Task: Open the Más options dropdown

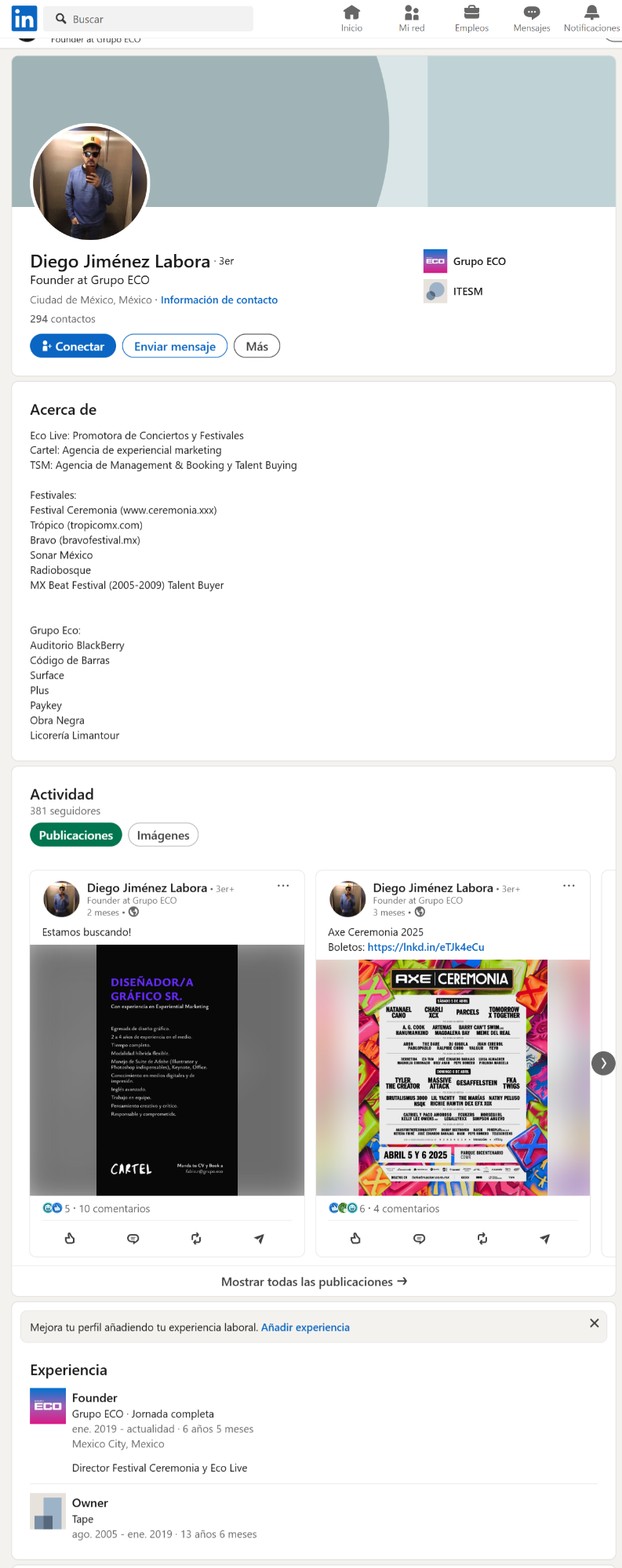Action: 256,346
